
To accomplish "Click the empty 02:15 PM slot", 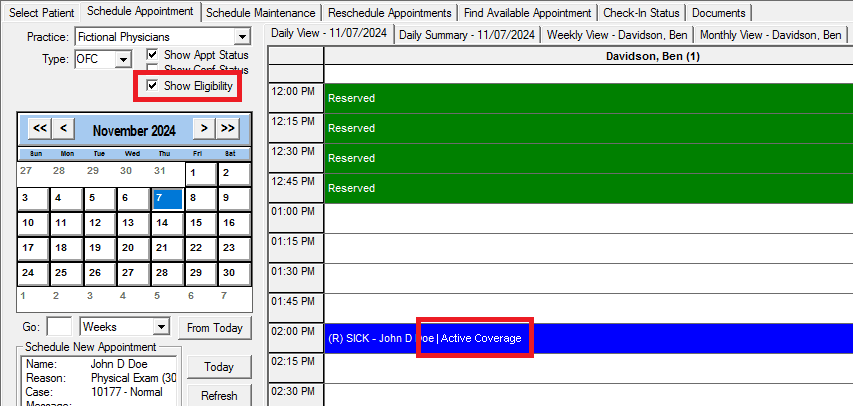I will pyautogui.click(x=589, y=368).
